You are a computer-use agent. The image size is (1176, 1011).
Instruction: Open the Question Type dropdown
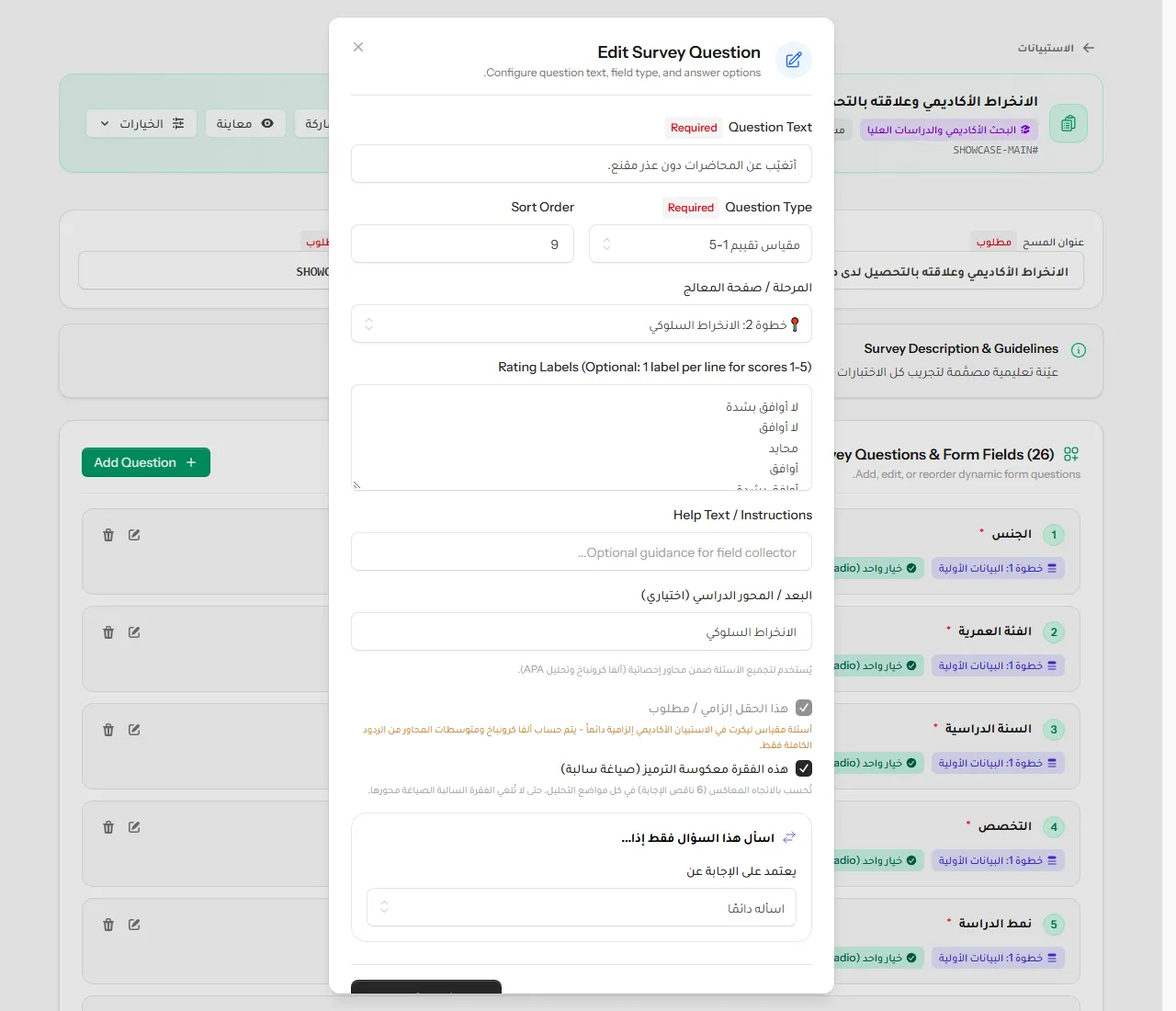pos(700,244)
